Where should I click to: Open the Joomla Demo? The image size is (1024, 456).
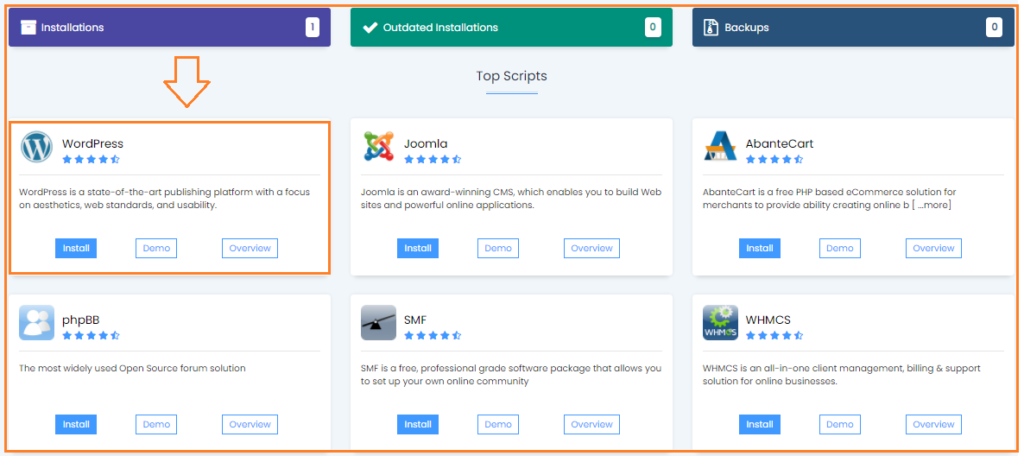pos(498,248)
